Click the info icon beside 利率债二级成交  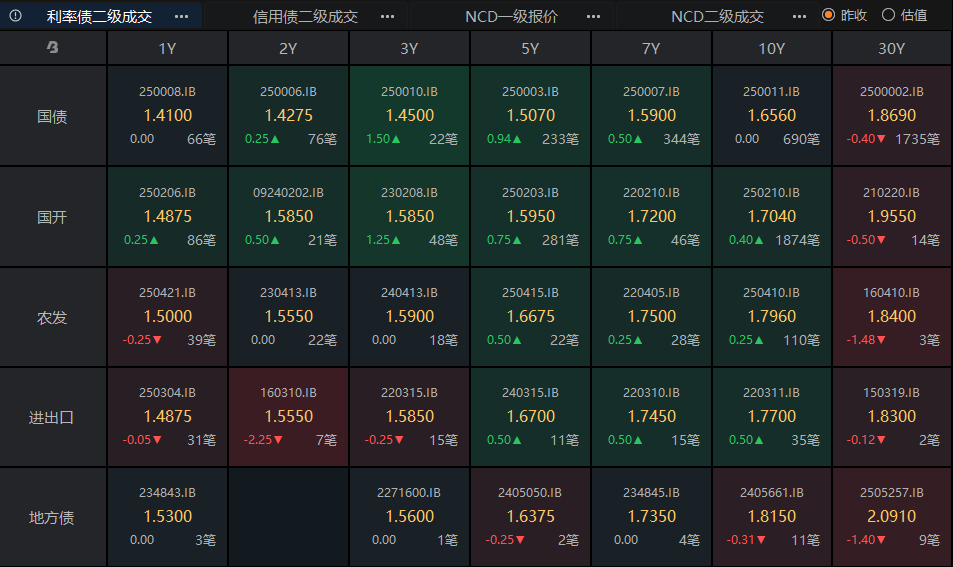(x=15, y=16)
